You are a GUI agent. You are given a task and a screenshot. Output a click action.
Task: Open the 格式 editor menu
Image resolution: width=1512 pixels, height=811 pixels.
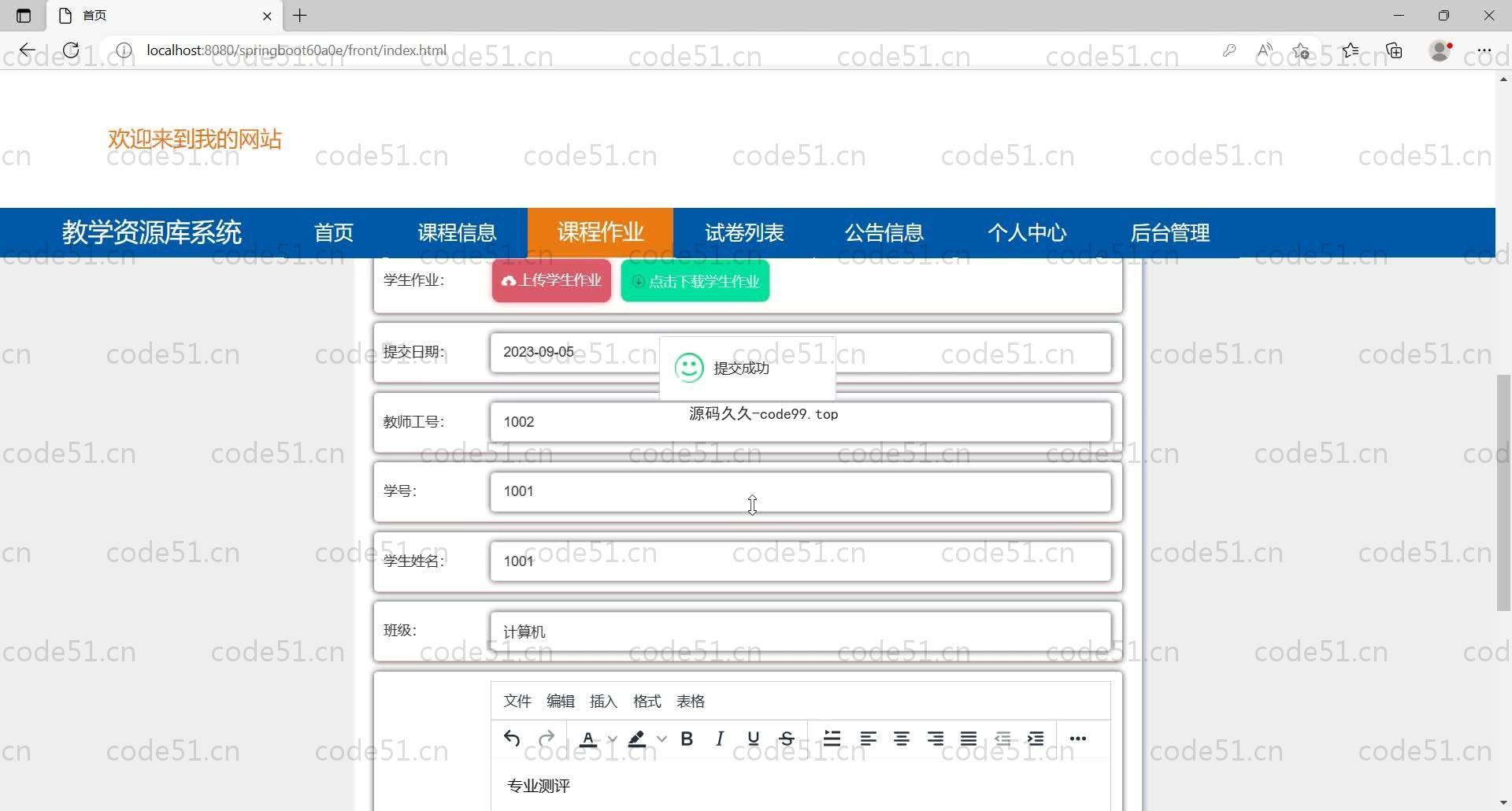pos(647,701)
